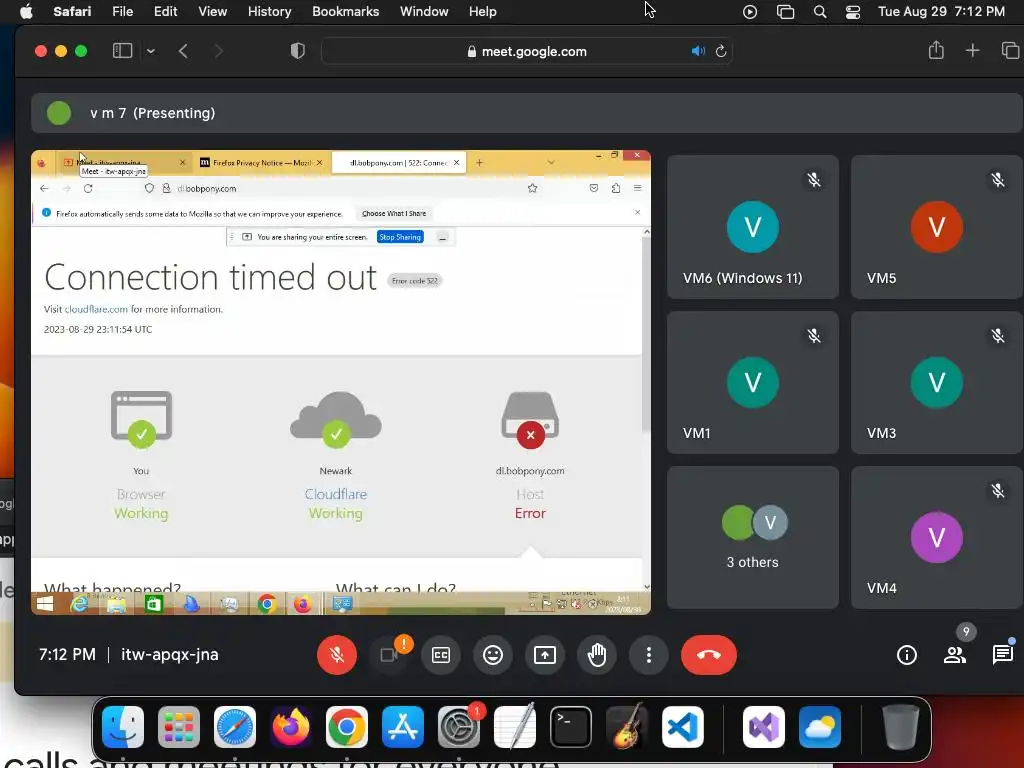Open GarageBand from the Dock

coord(627,727)
